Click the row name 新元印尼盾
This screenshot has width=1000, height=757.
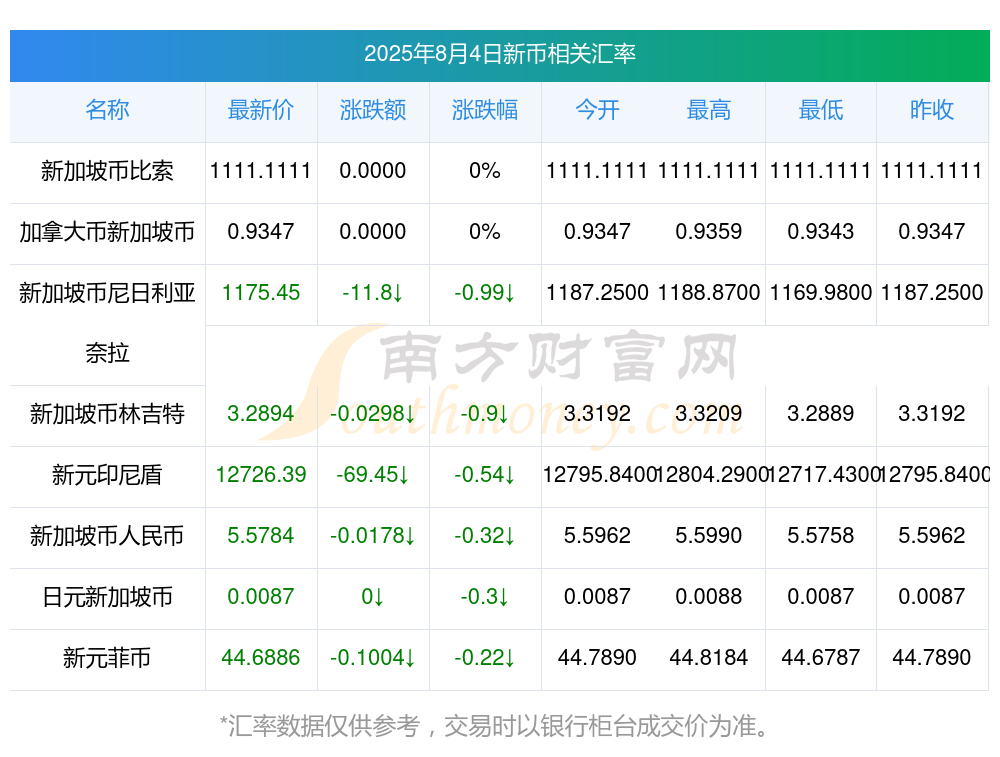point(107,475)
